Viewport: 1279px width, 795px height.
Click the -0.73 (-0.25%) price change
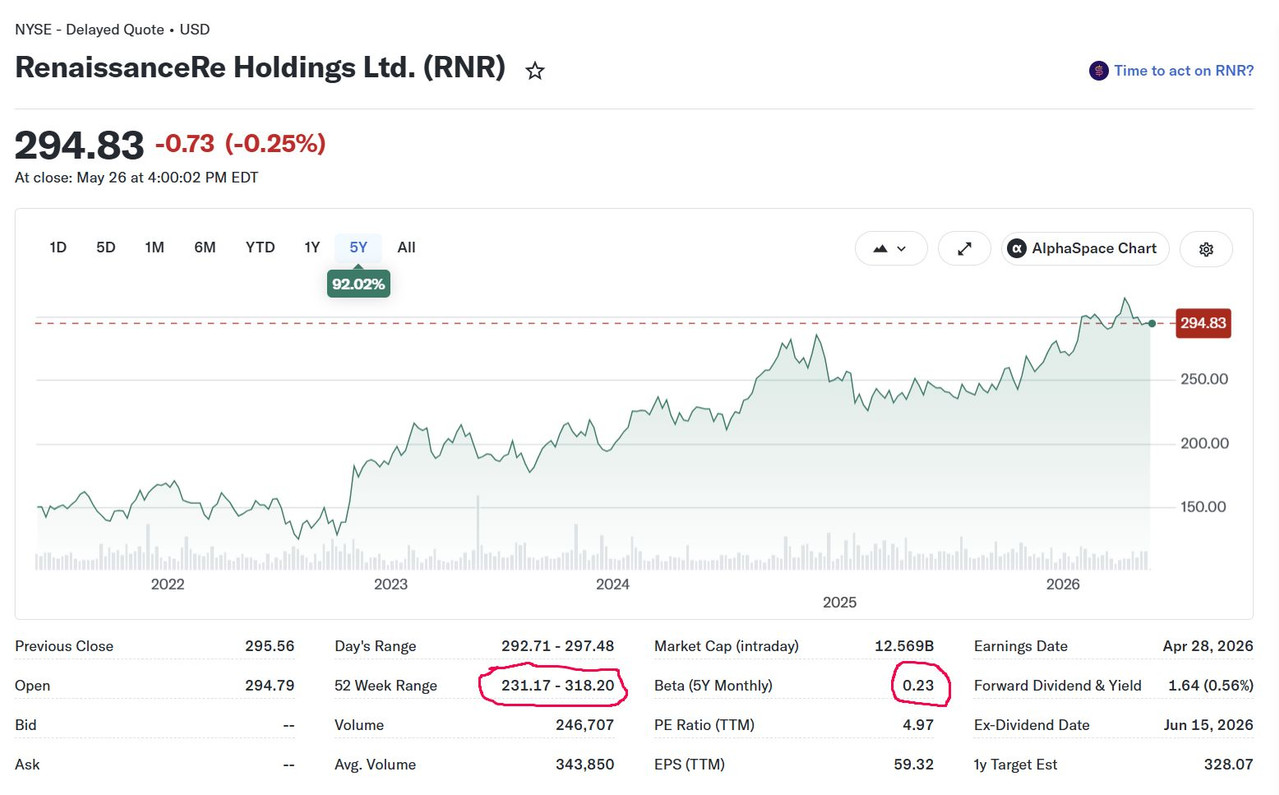click(240, 144)
